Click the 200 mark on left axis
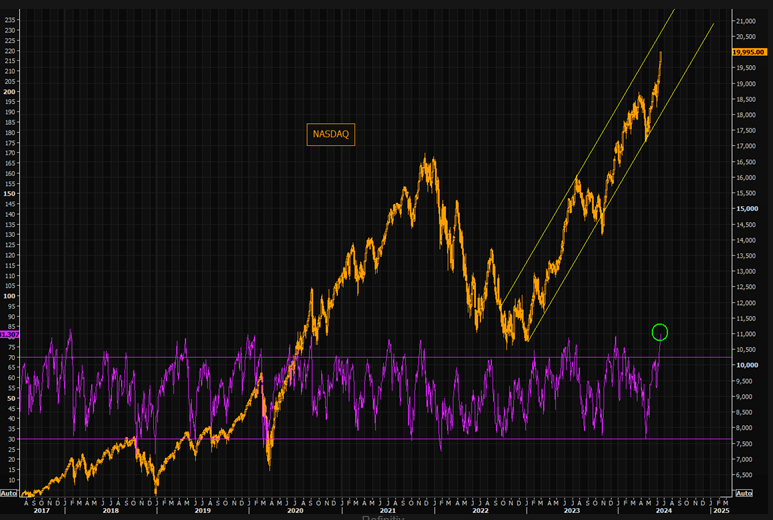Screen dimensions: 773x520 11,92
